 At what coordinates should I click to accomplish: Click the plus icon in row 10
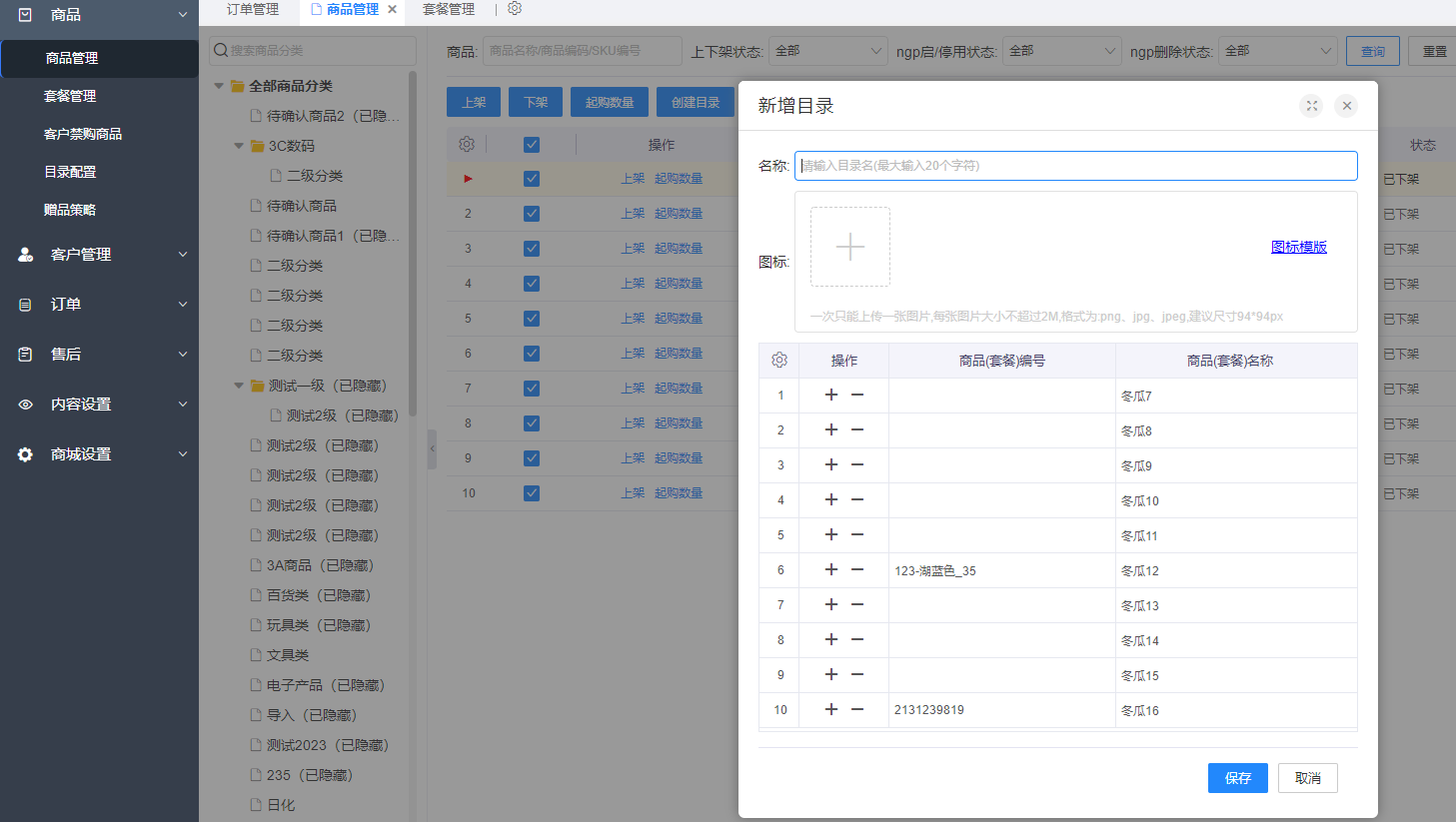pos(830,709)
